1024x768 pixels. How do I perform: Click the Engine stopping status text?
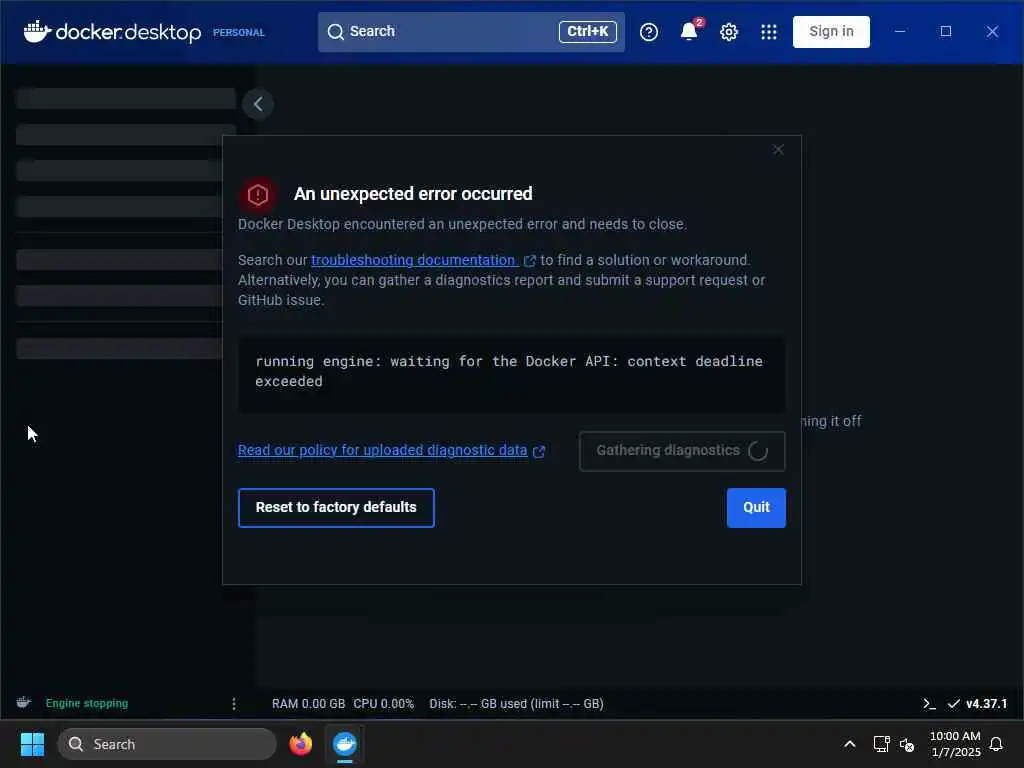87,703
